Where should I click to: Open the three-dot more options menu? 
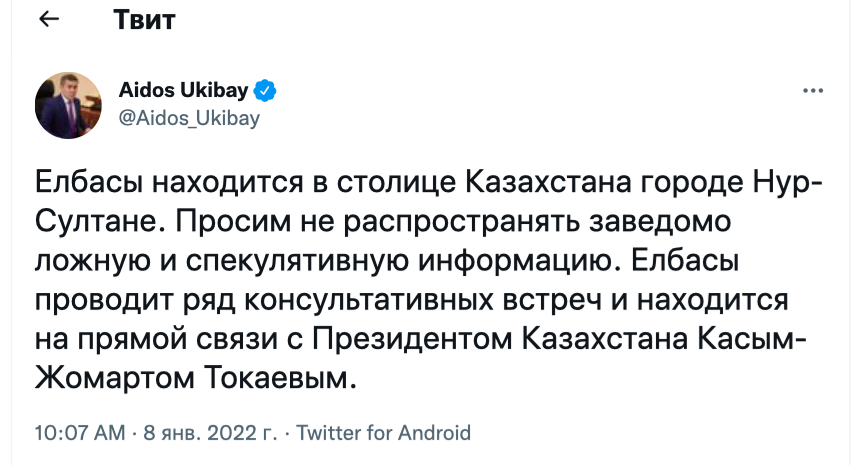(x=812, y=89)
